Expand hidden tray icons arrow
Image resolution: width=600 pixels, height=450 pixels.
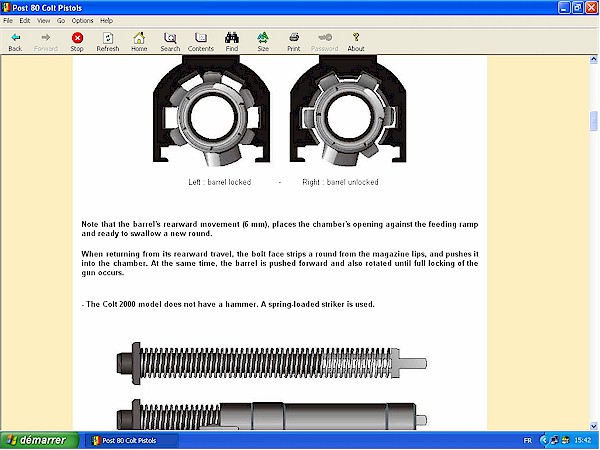544,441
